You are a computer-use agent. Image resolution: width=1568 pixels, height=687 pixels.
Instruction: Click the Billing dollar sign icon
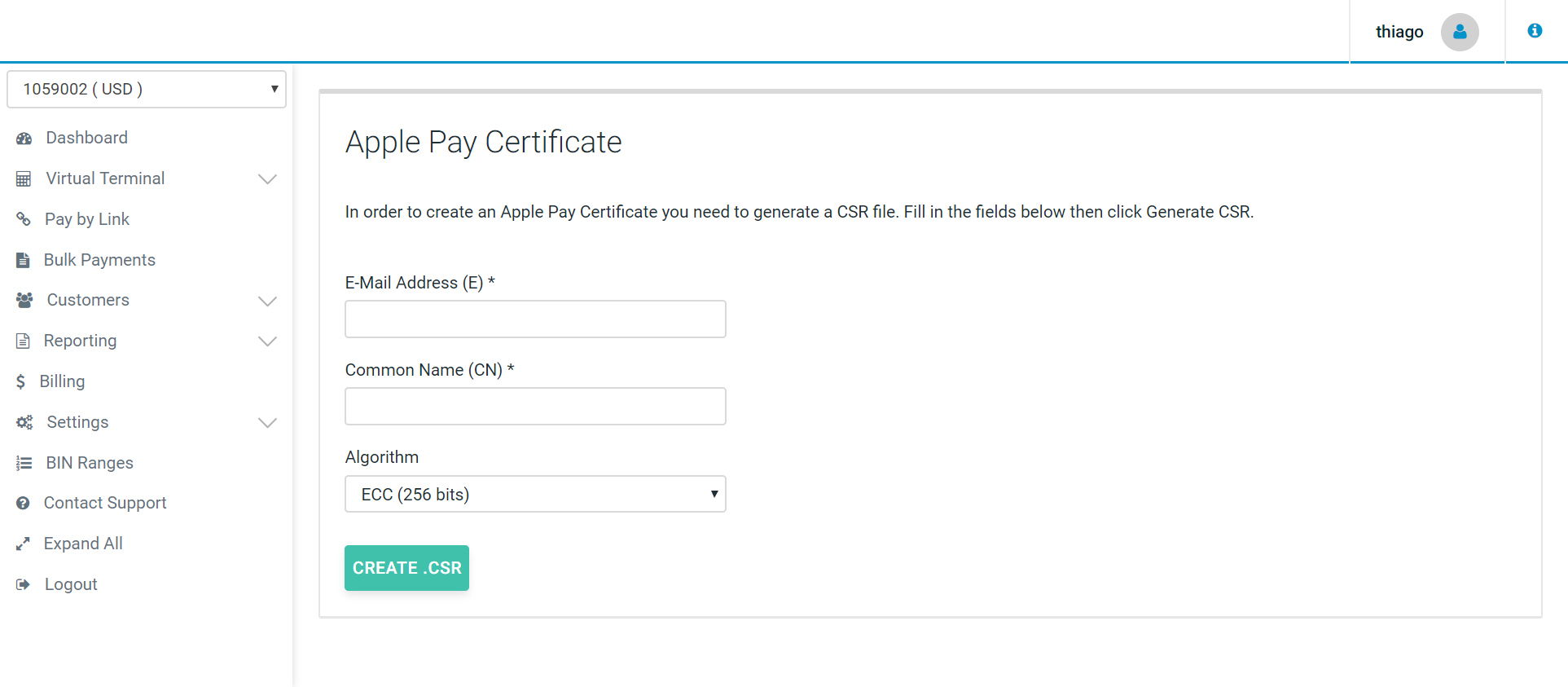coord(20,381)
